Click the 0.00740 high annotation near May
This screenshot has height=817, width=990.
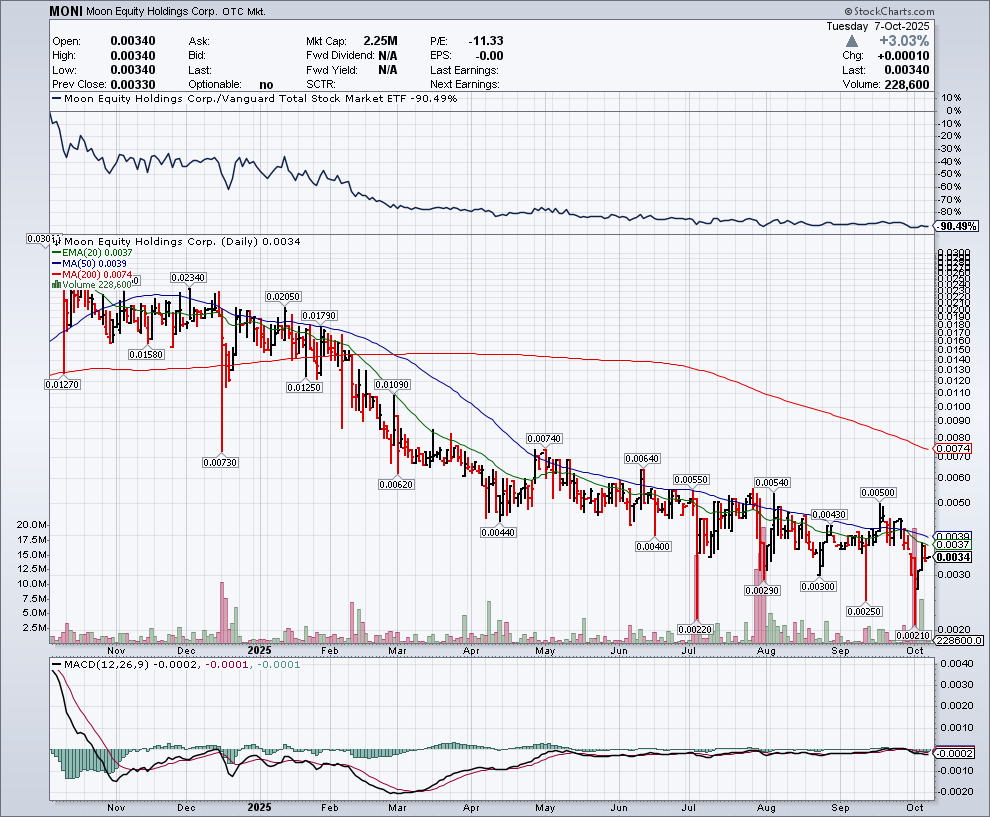pyautogui.click(x=544, y=438)
